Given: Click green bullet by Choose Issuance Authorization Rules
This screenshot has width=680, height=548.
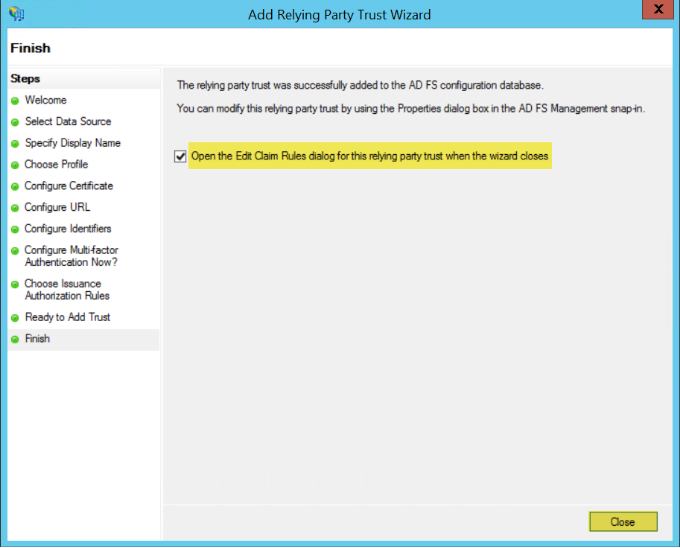Looking at the screenshot, I should (x=15, y=285).
